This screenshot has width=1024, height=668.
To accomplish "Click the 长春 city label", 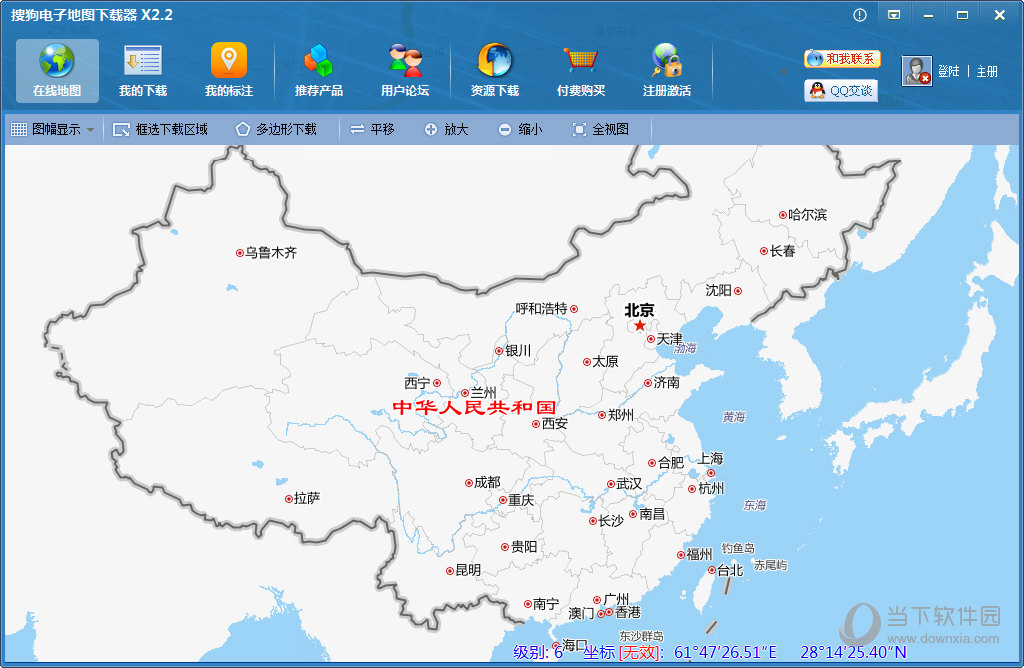I will 782,251.
